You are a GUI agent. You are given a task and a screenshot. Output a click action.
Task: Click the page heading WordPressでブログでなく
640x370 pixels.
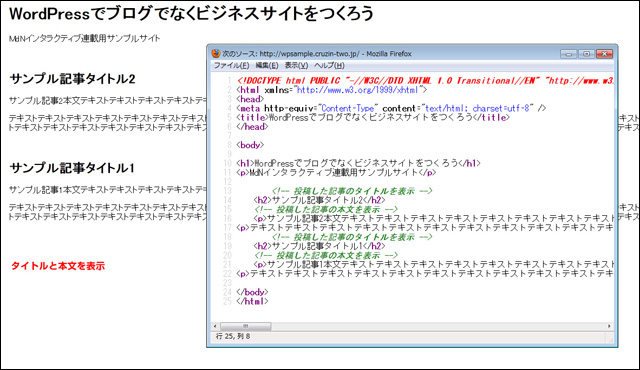(191, 13)
